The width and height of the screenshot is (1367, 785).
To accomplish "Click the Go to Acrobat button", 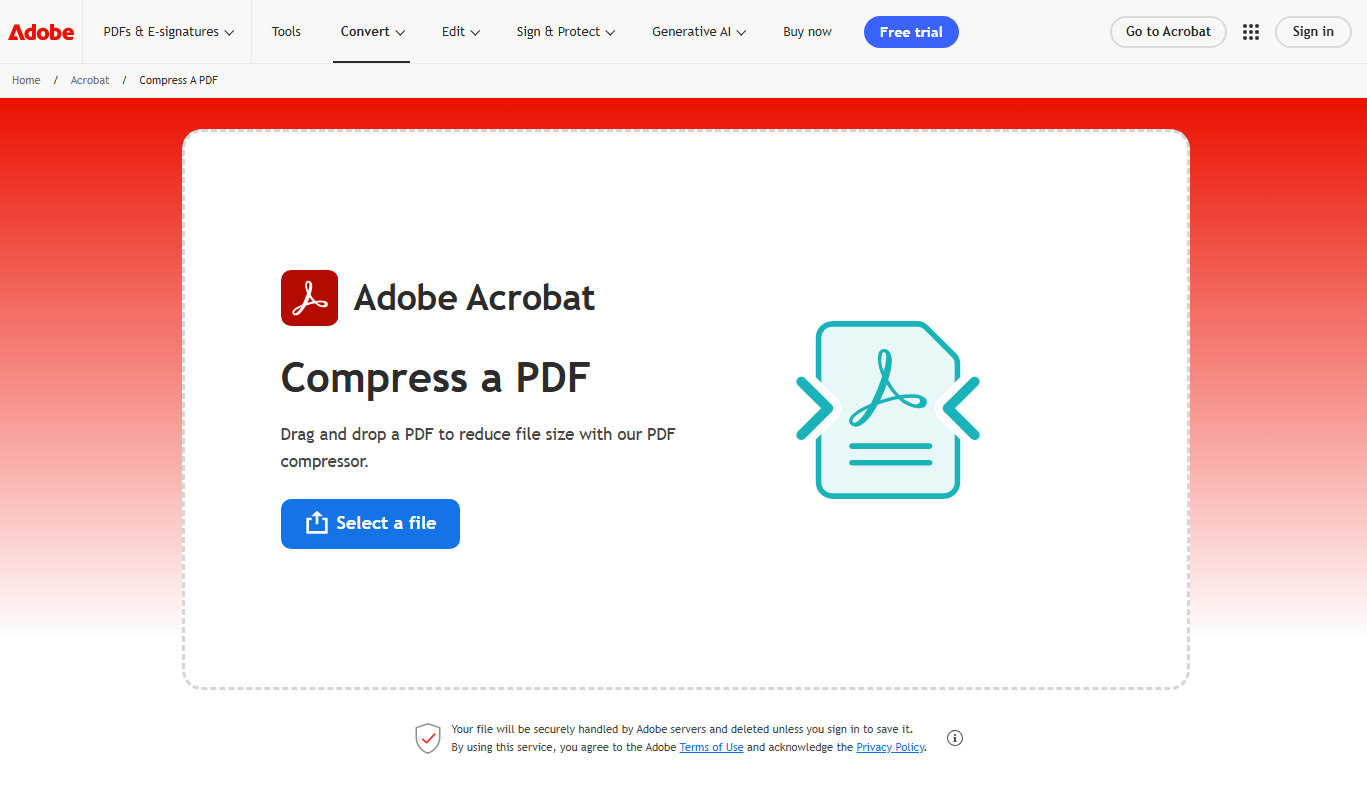I will pyautogui.click(x=1168, y=32).
